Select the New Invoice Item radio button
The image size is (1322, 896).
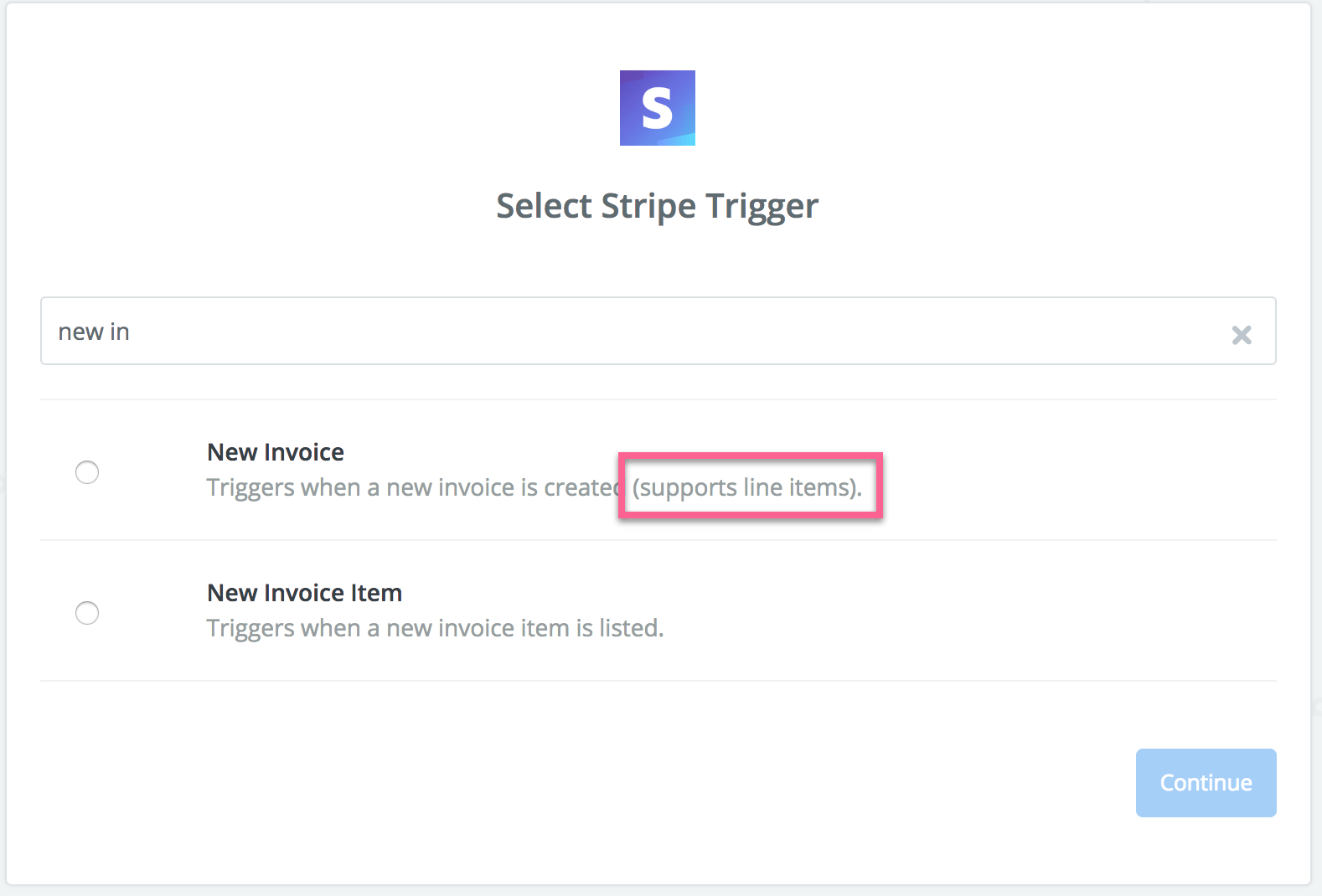[87, 613]
